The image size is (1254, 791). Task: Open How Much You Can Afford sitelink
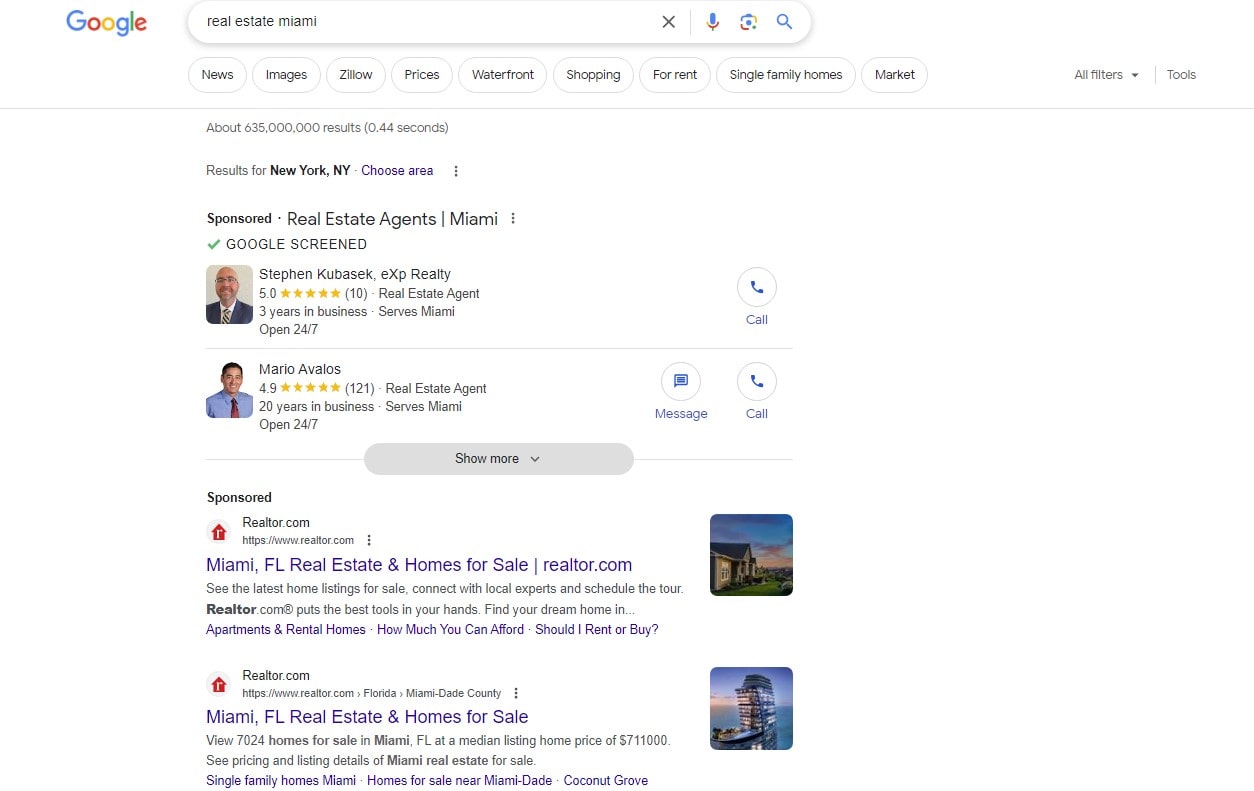click(450, 630)
